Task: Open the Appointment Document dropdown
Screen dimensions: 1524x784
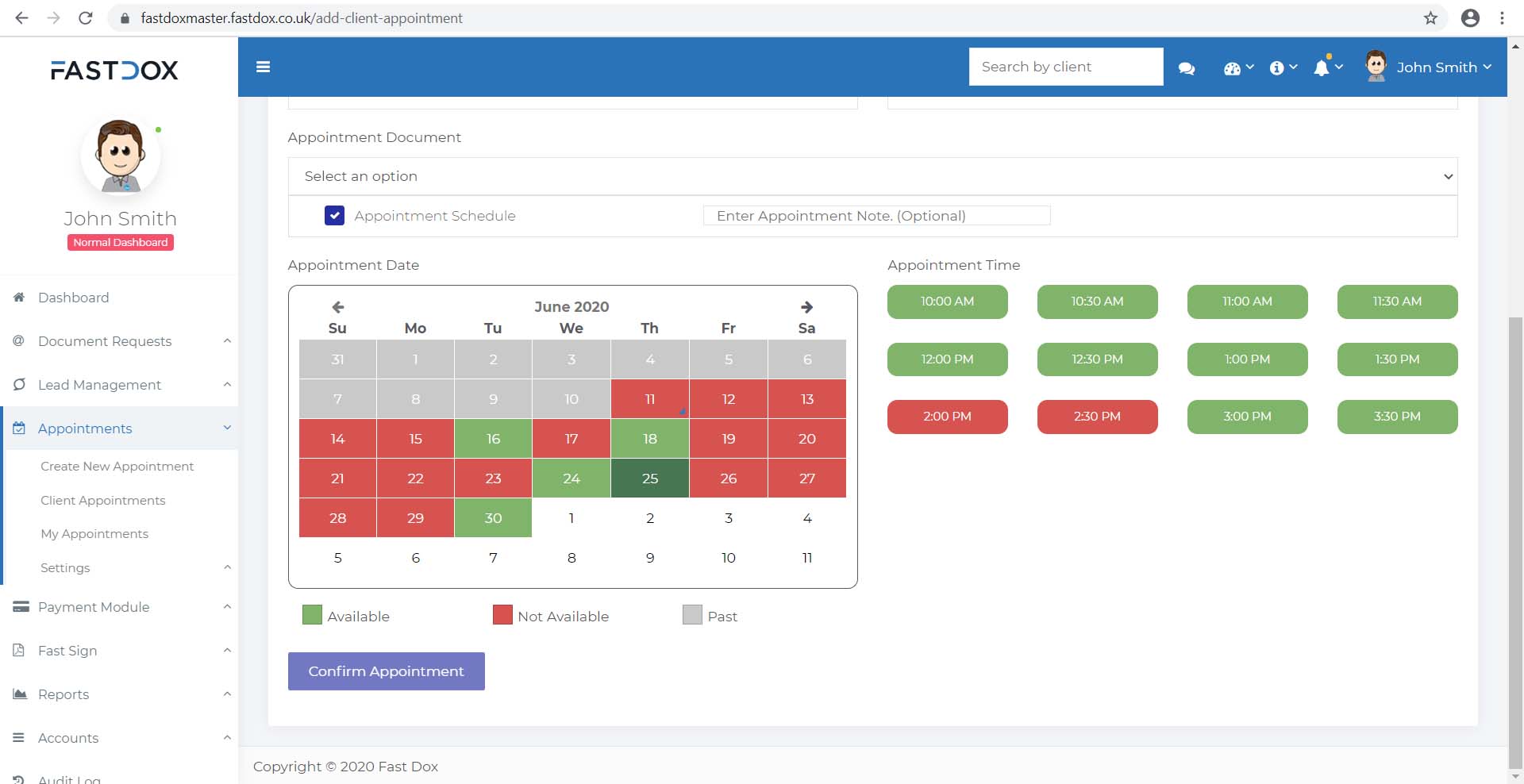Action: 872,176
